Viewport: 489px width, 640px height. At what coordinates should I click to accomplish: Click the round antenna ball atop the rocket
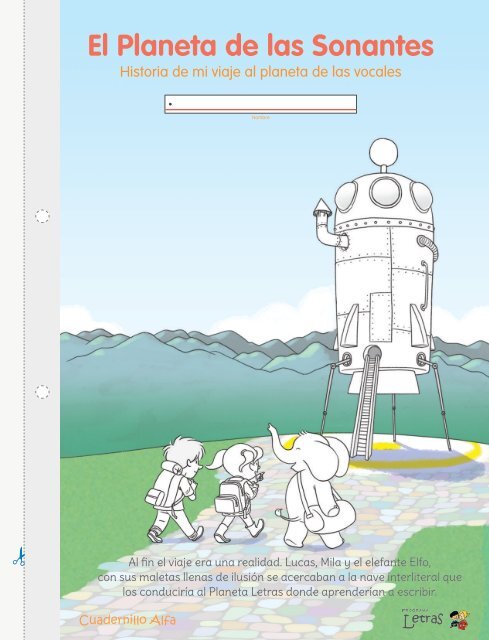tap(383, 152)
